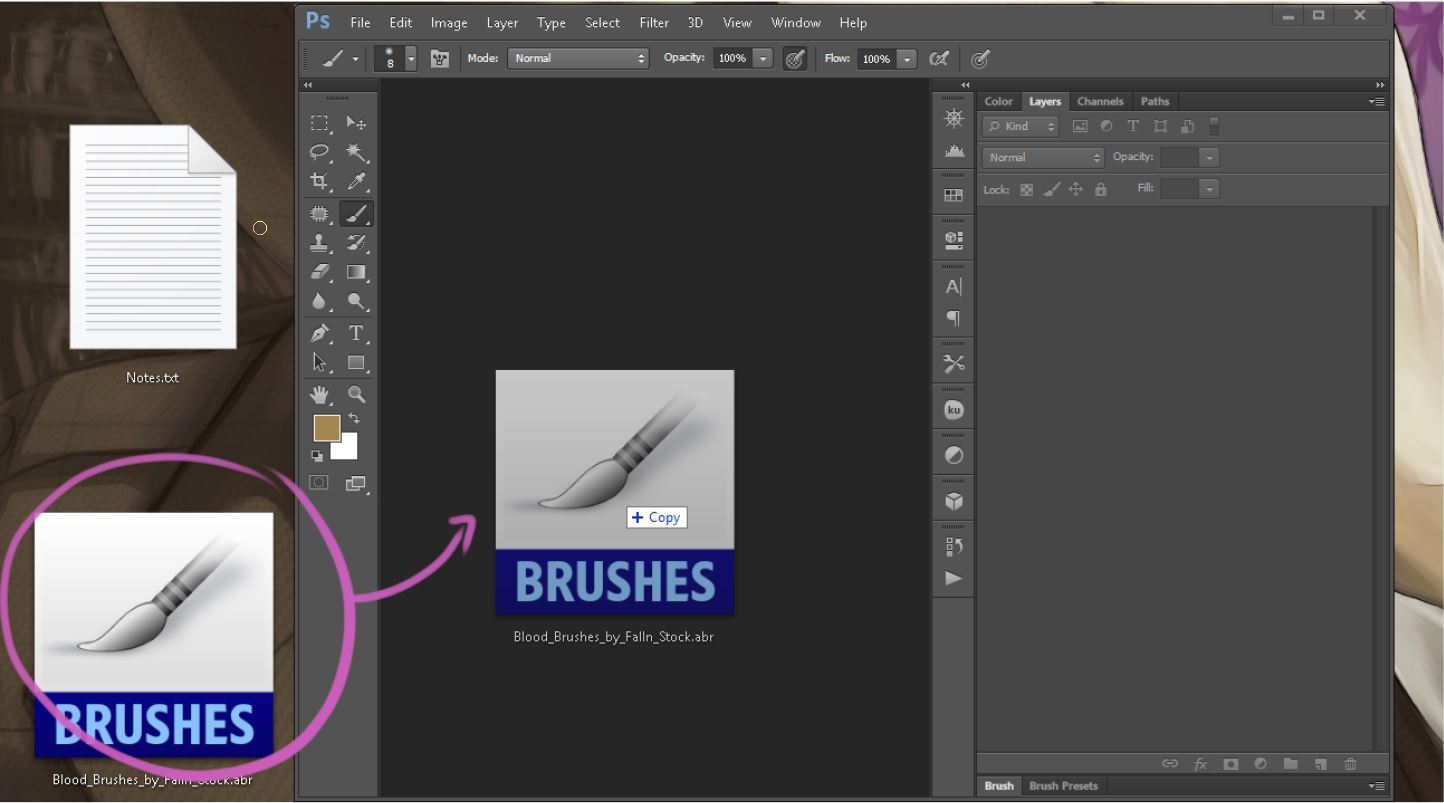Open the Brush Presets tab
Image resolution: width=1444 pixels, height=803 pixels.
(1063, 786)
